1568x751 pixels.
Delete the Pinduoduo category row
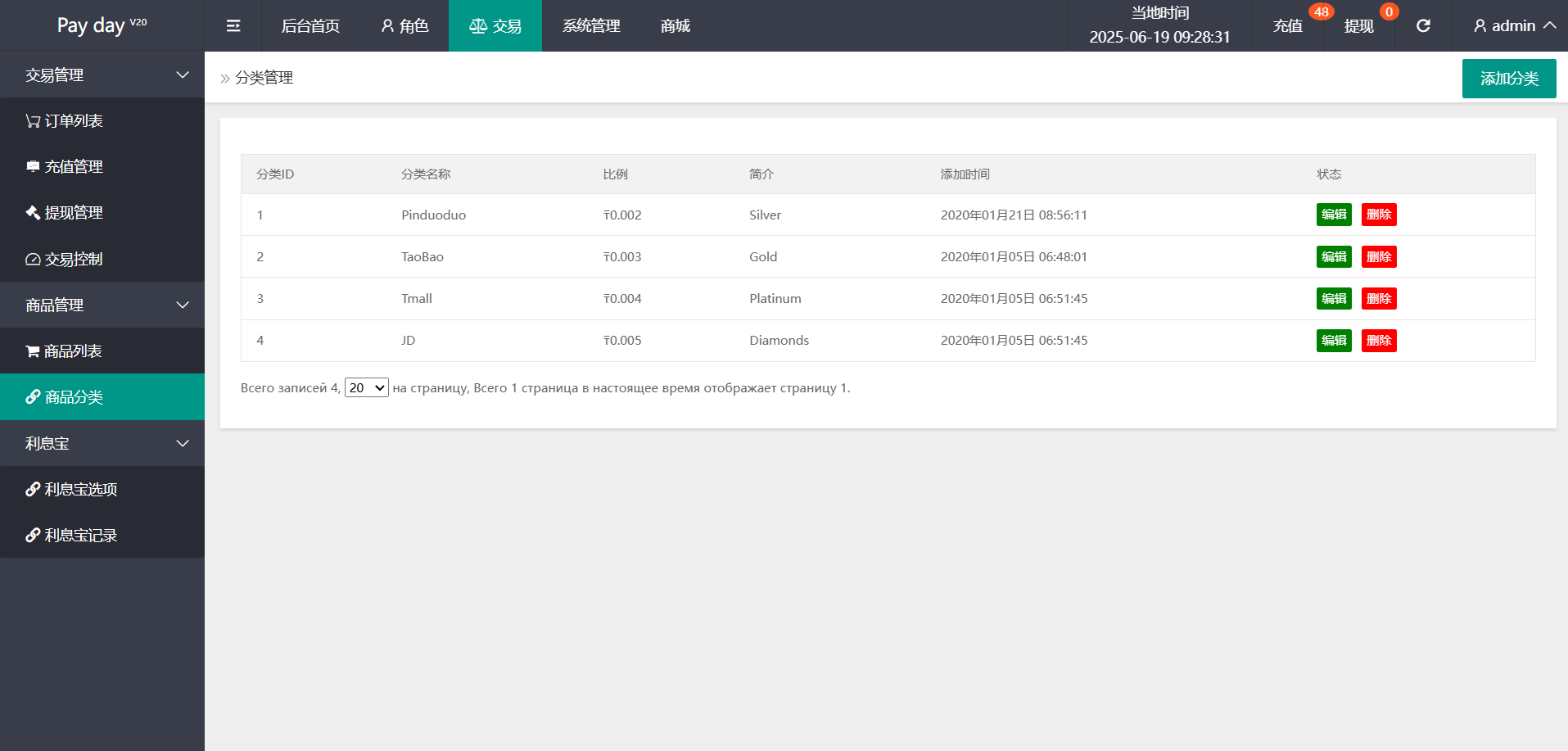tap(1379, 215)
